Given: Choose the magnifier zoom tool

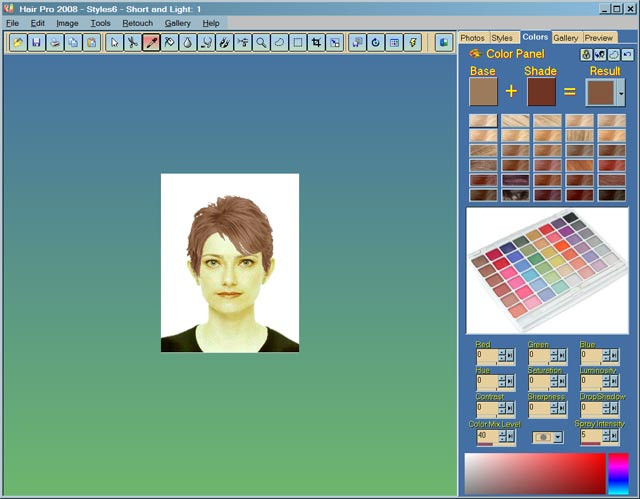Looking at the screenshot, I should tap(261, 43).
